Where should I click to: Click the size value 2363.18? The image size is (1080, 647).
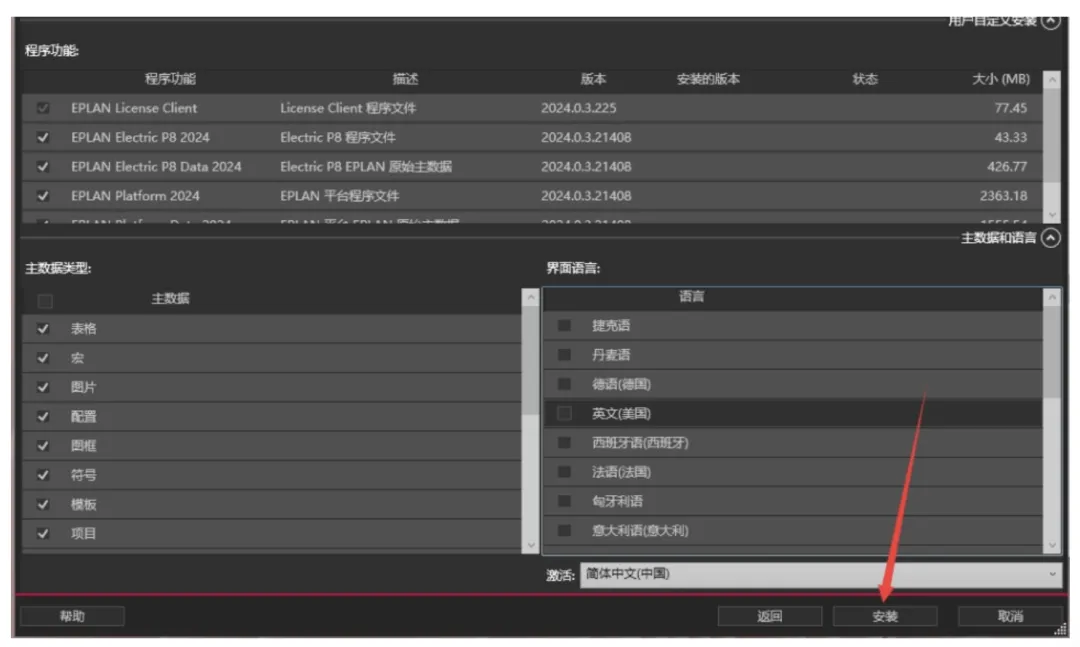pos(1004,196)
